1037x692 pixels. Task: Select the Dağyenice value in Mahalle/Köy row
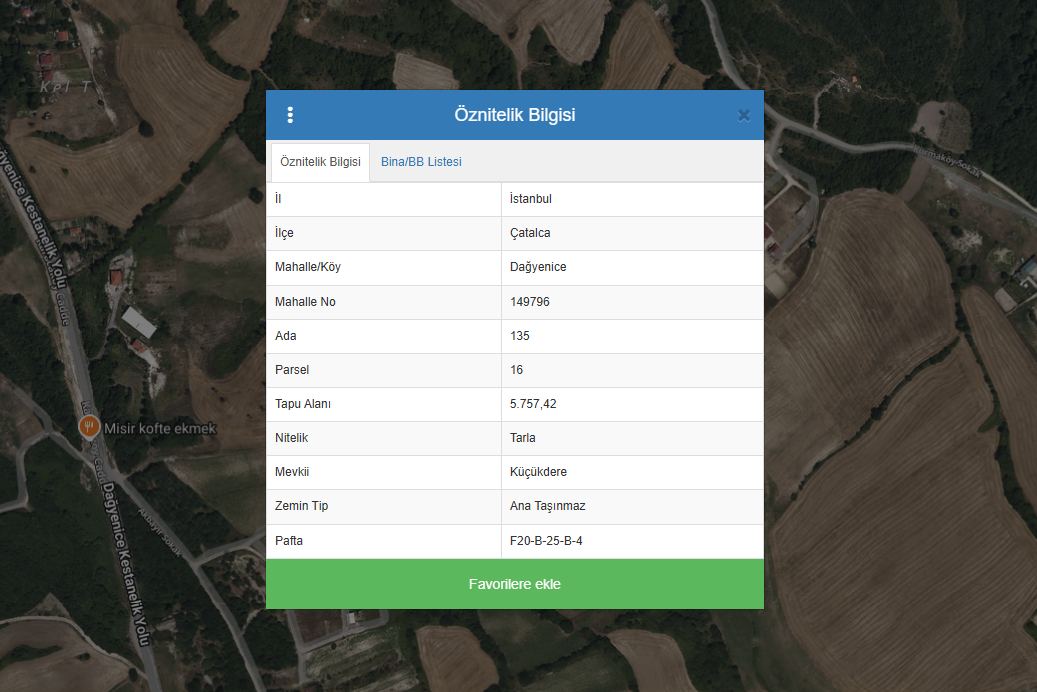[x=538, y=267]
